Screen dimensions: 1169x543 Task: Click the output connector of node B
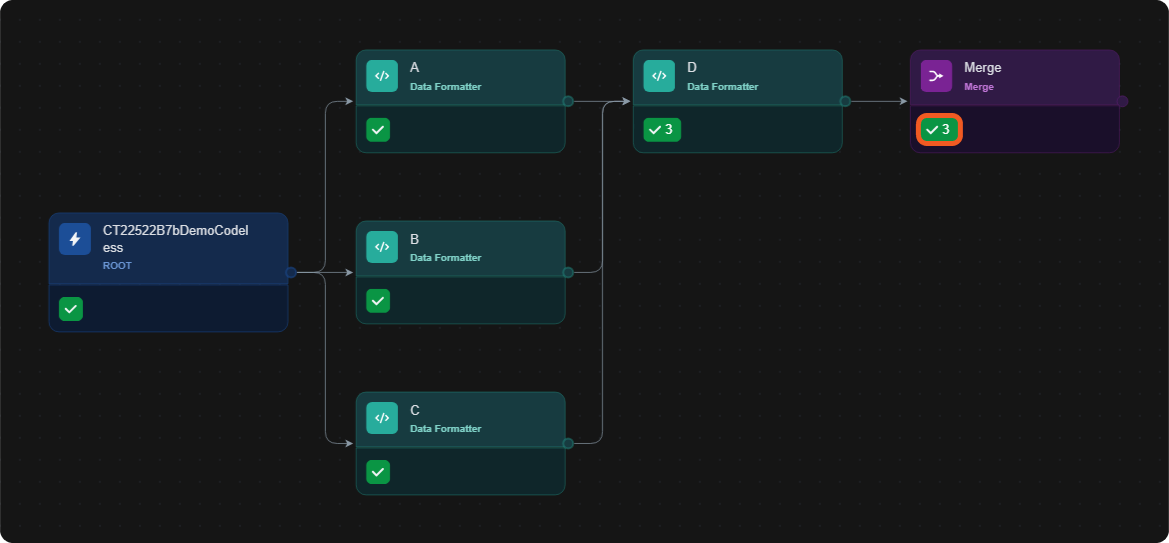coord(568,272)
